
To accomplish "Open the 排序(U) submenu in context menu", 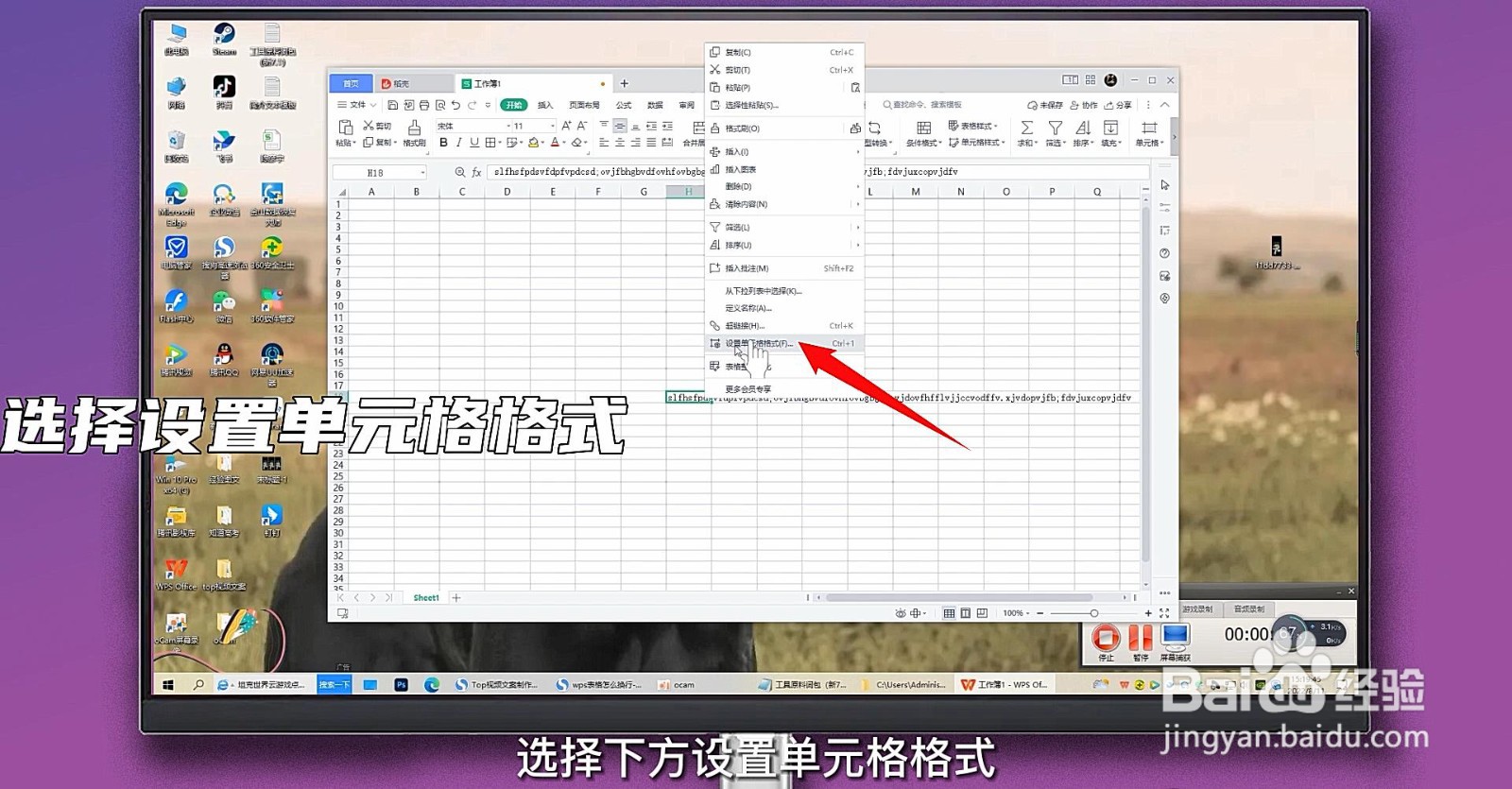I will click(784, 245).
